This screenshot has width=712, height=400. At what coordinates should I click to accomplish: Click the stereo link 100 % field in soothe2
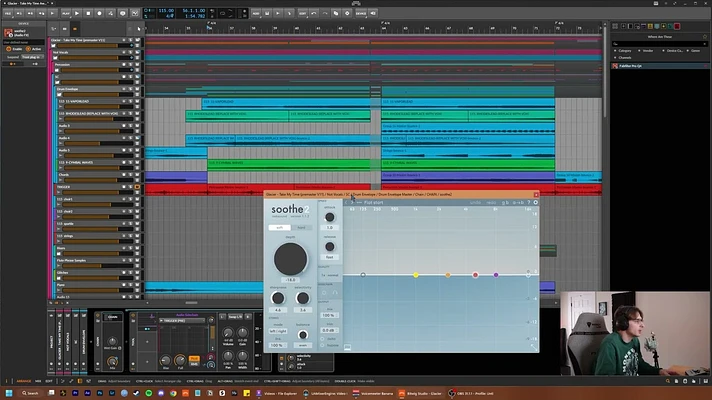[276, 346]
